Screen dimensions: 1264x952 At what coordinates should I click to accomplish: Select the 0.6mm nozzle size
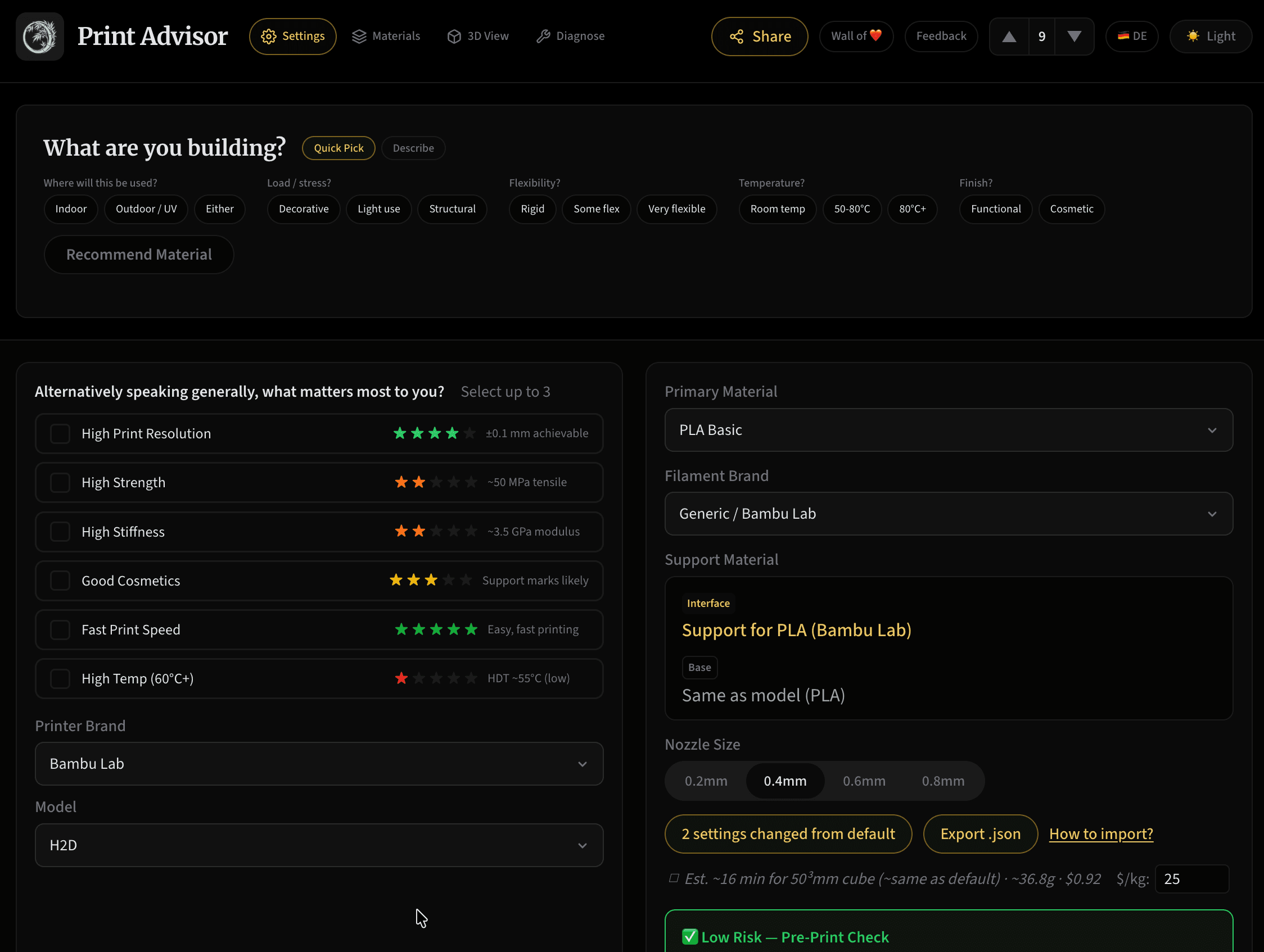tap(864, 781)
